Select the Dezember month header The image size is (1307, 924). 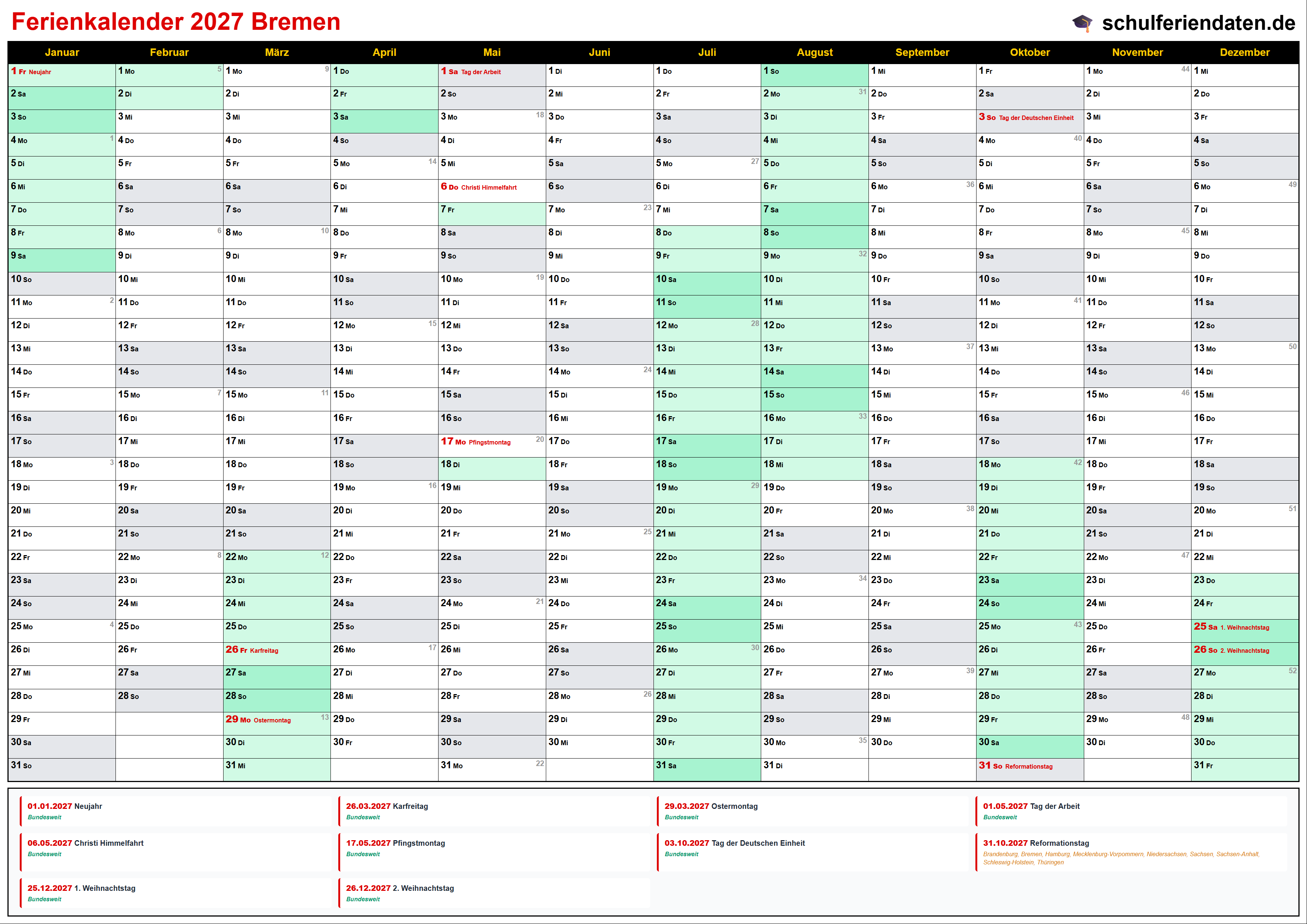(x=1244, y=53)
